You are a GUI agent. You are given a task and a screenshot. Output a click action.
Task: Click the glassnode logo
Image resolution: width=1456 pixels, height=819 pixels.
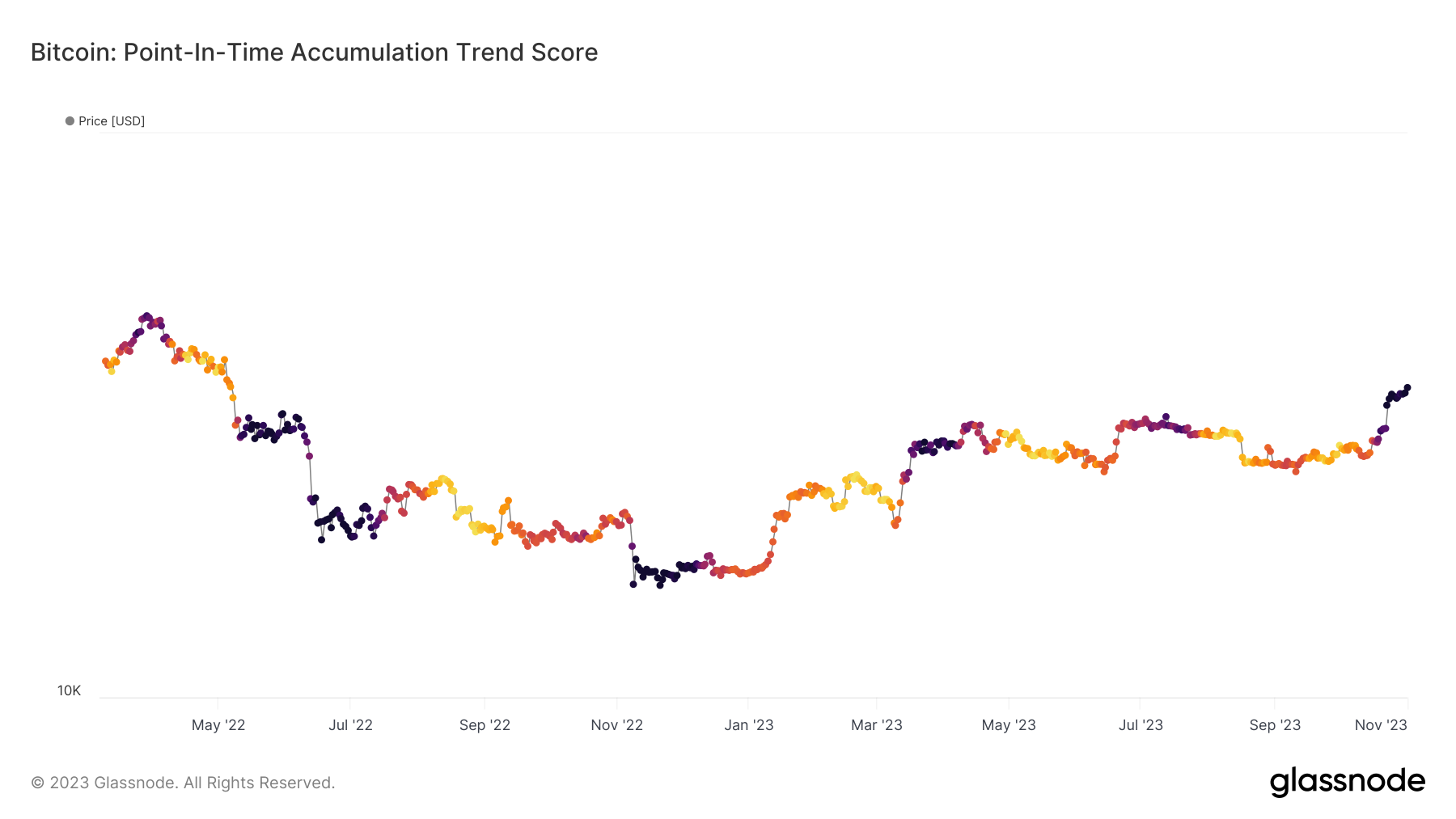1347,782
